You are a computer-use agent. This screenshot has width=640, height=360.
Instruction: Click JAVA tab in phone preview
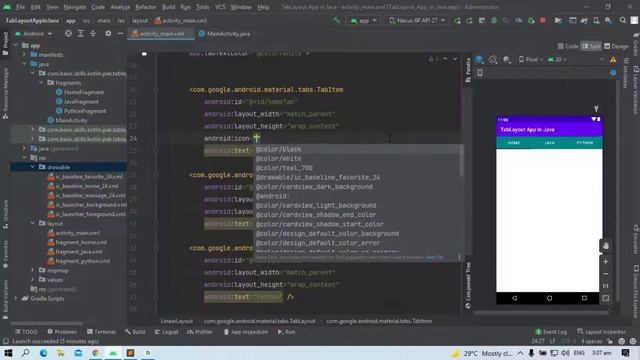pyautogui.click(x=549, y=143)
